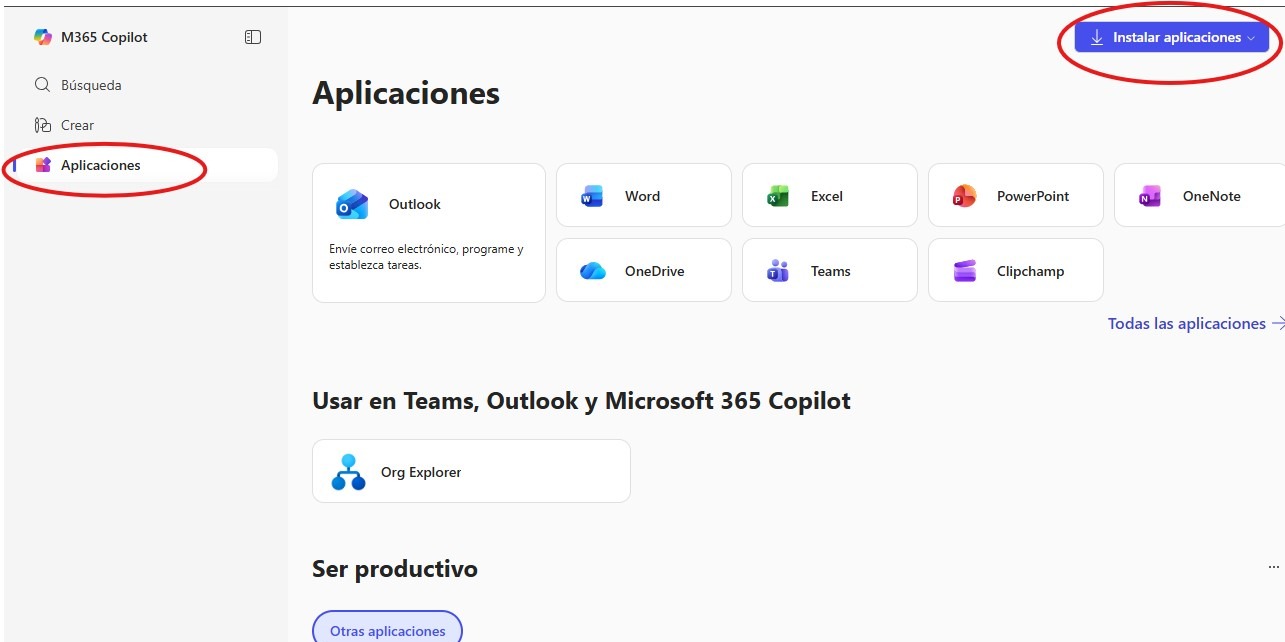Open the Org Explorer app

[470, 470]
